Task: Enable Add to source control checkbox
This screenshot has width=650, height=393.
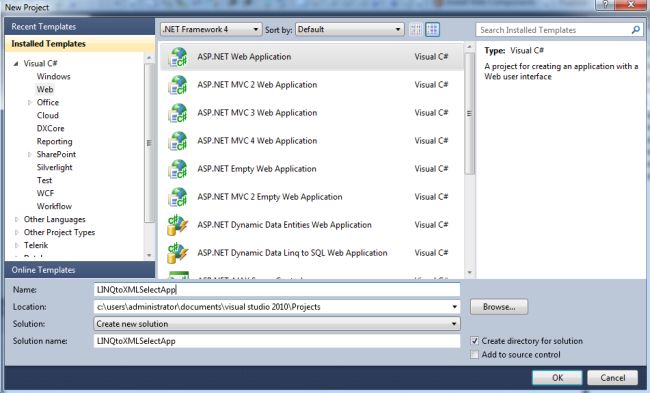Action: (x=475, y=355)
